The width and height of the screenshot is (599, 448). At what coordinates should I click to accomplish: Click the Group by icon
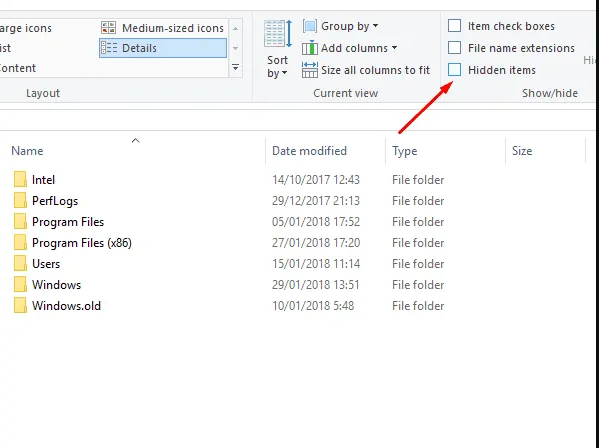click(x=310, y=26)
